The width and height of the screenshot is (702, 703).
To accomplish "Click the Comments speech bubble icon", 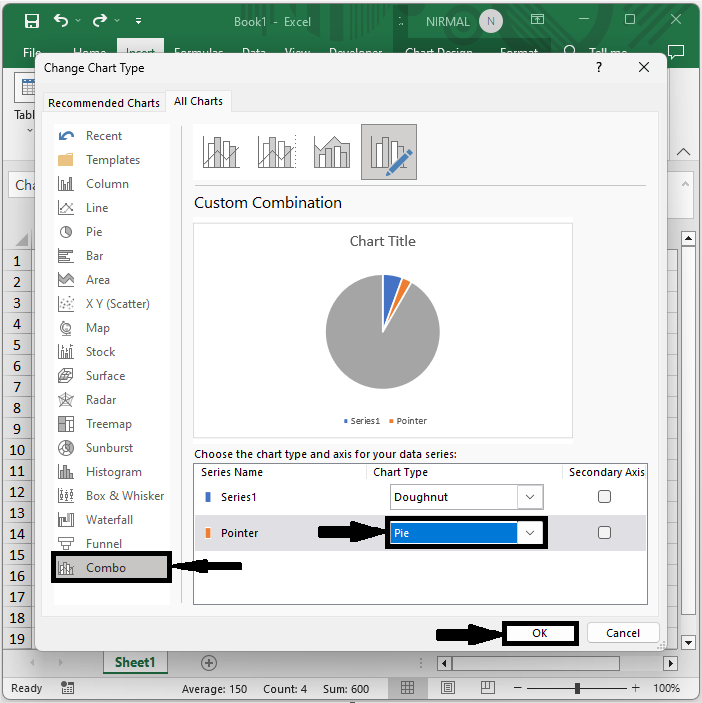I will pos(676,52).
